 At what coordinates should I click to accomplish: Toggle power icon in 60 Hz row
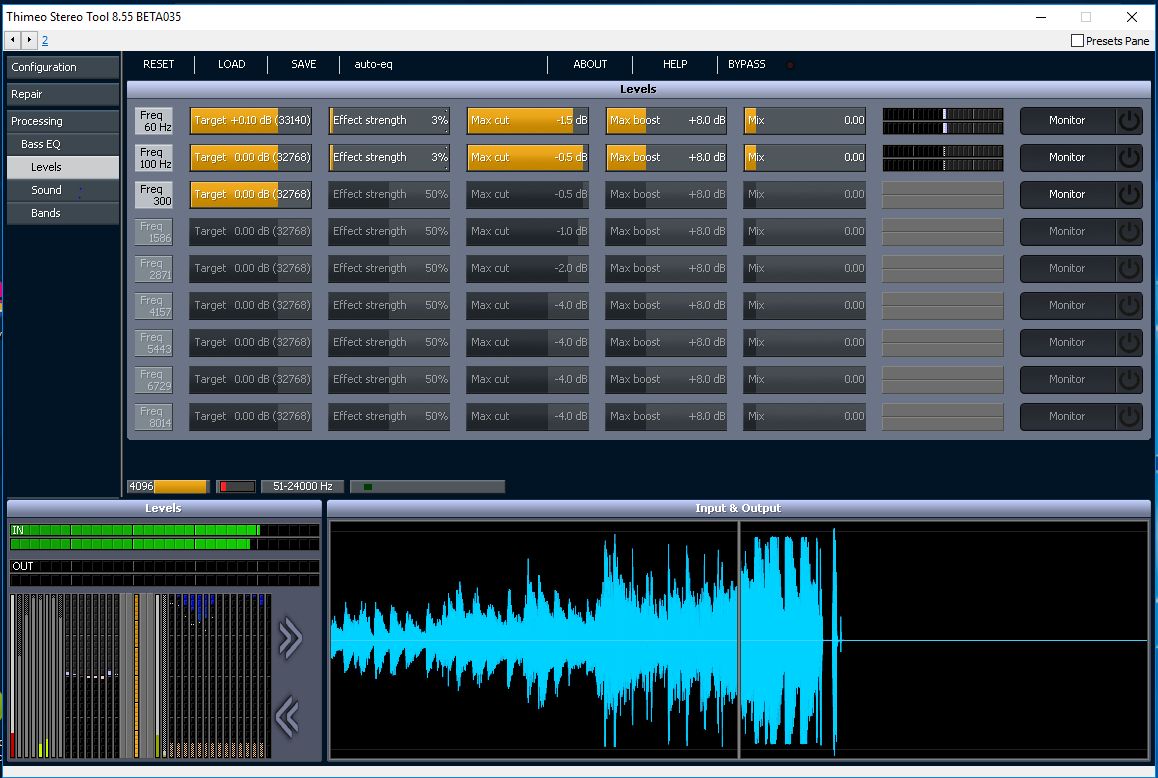pos(1128,120)
